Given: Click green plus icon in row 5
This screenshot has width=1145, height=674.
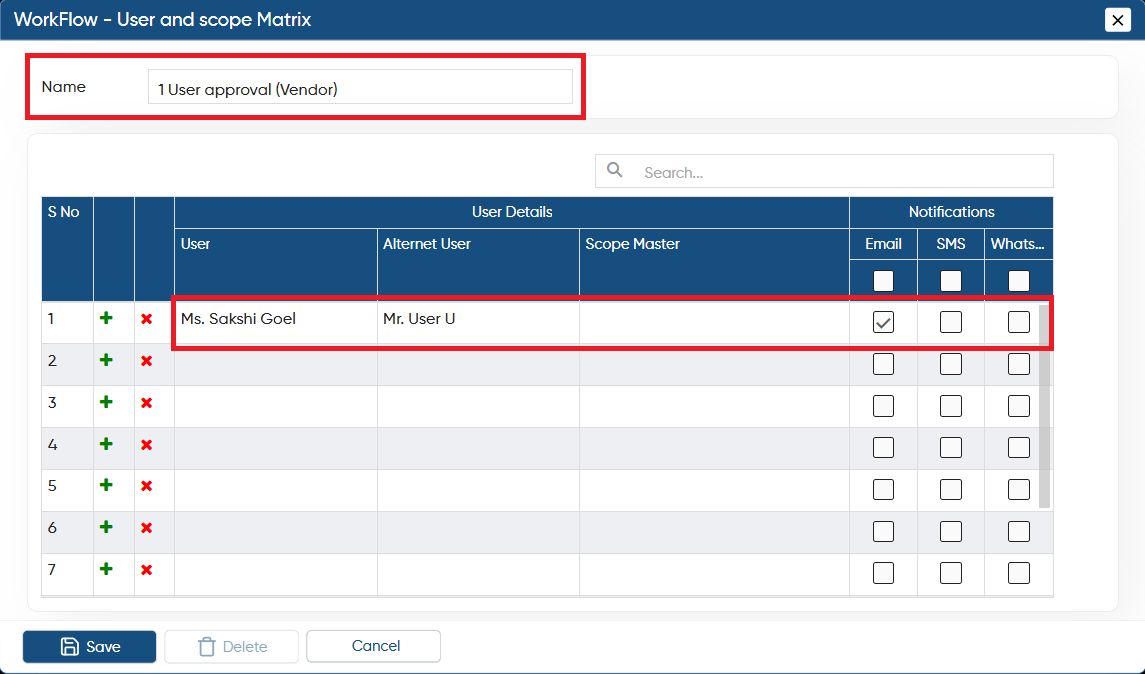Looking at the screenshot, I should pyautogui.click(x=107, y=485).
